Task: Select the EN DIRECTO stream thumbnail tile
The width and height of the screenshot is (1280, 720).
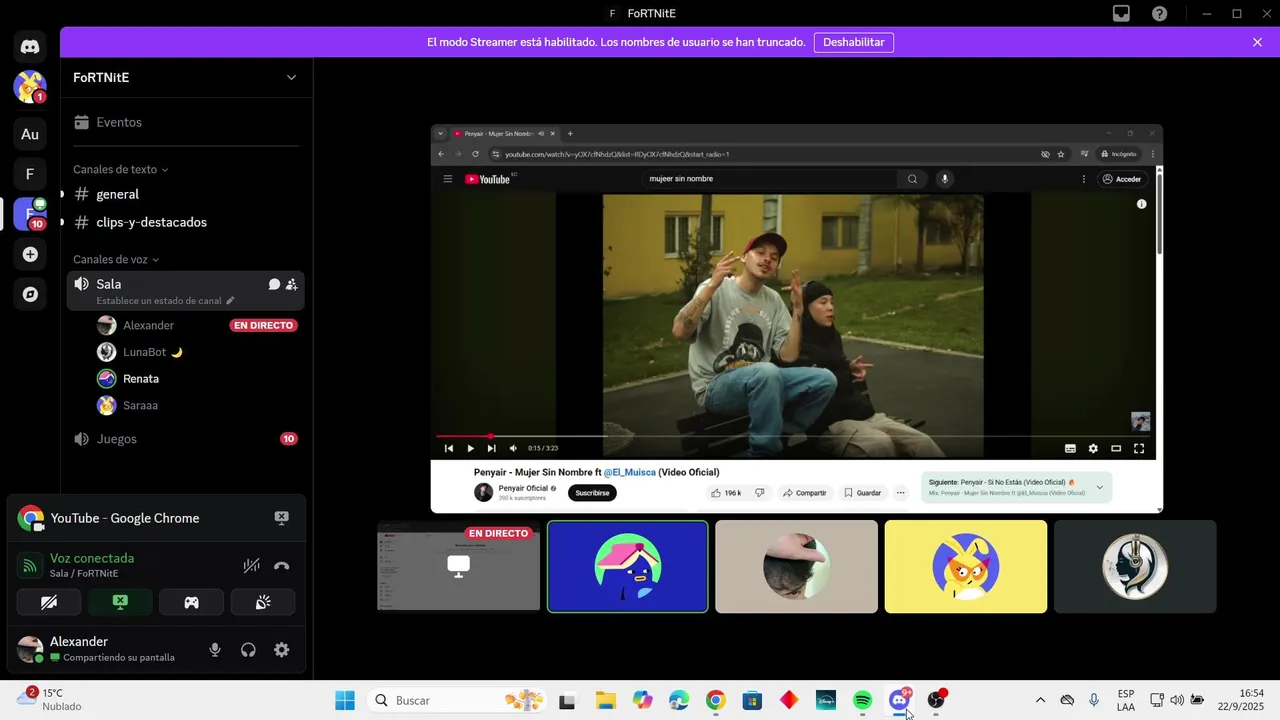Action: 458,566
